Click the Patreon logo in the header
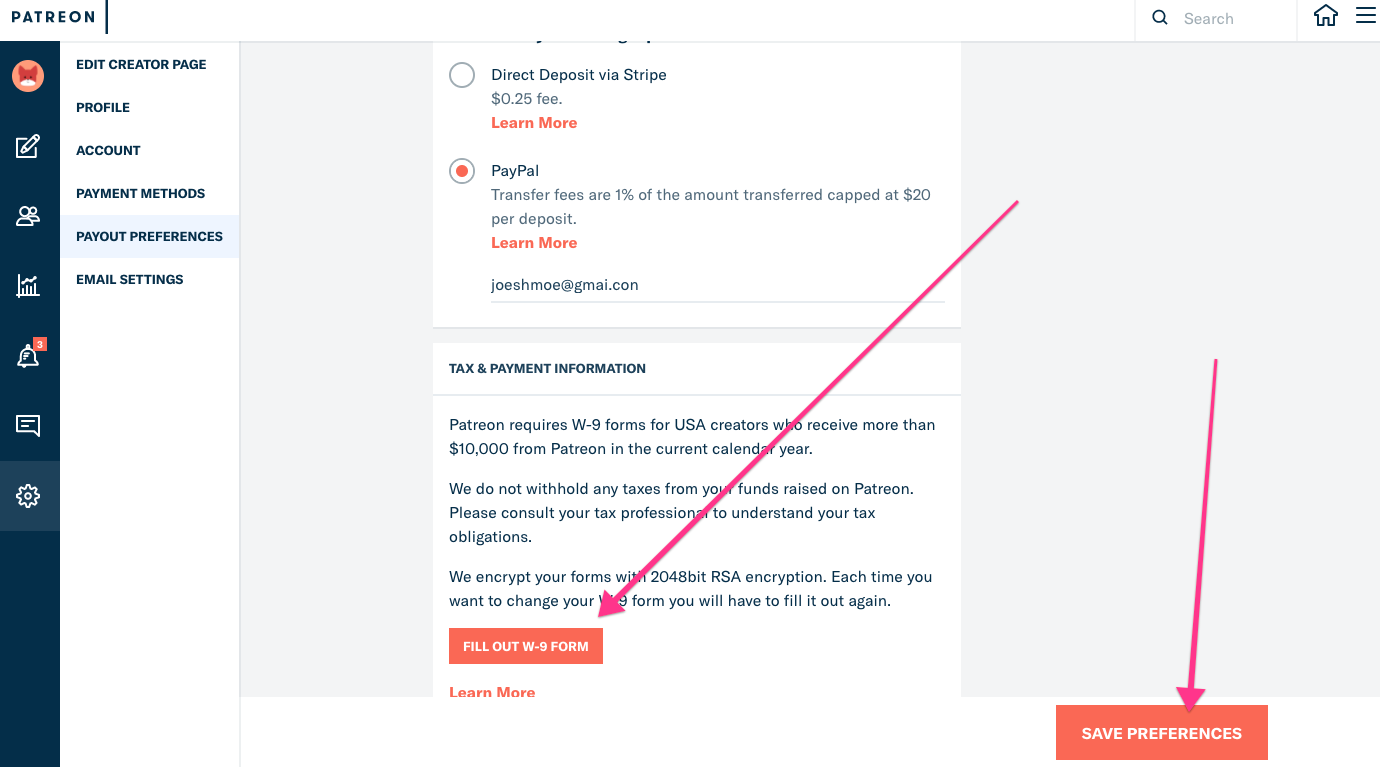 [53, 17]
